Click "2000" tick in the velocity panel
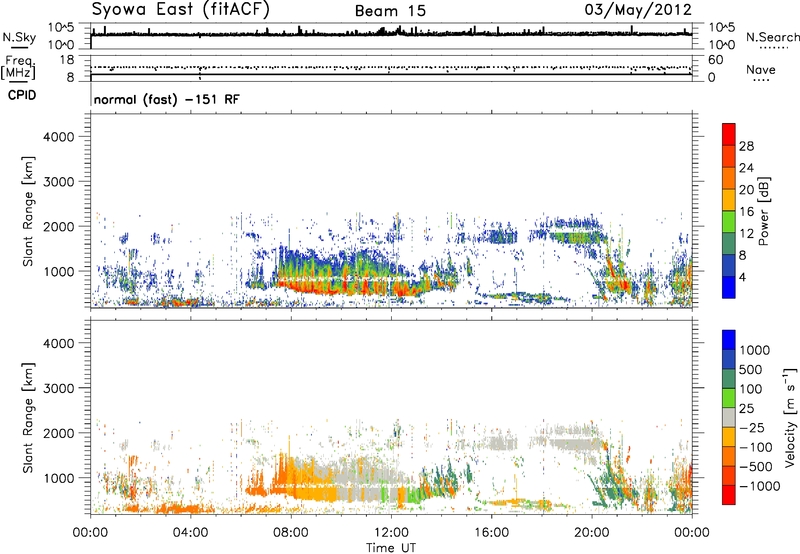The image size is (800, 554). tap(59, 433)
